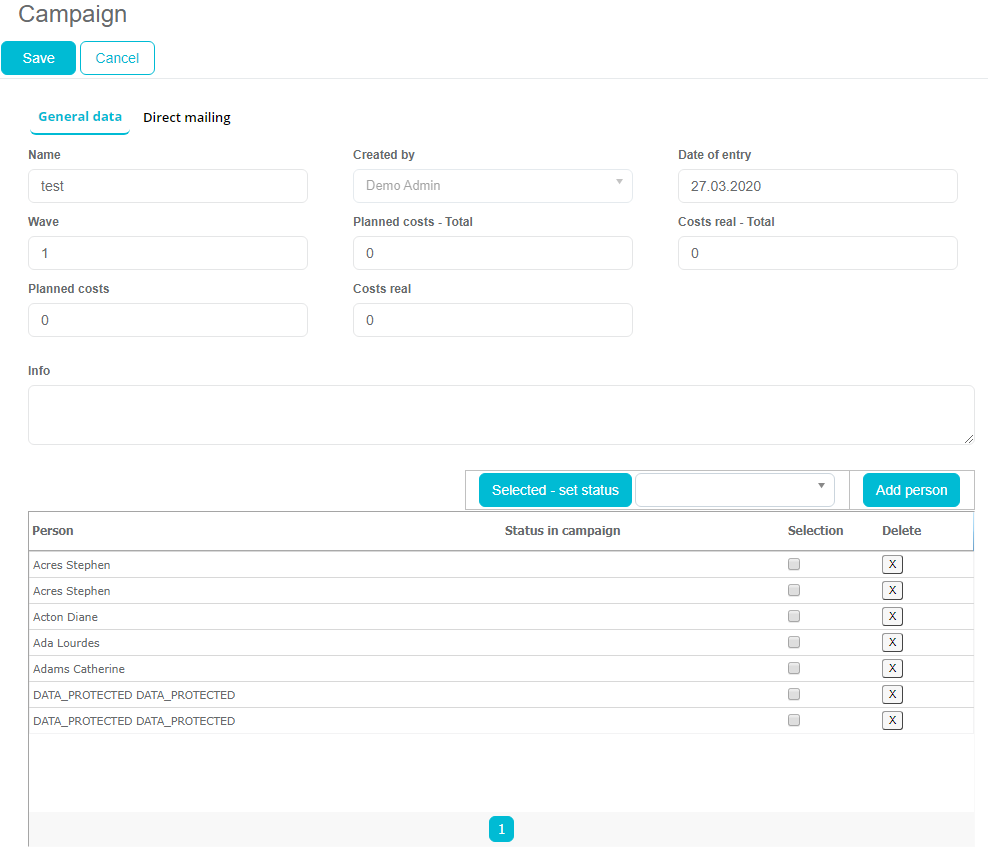Screen dimensions: 988x855
Task: Switch to Direct mailing tab
Action: pyautogui.click(x=187, y=118)
